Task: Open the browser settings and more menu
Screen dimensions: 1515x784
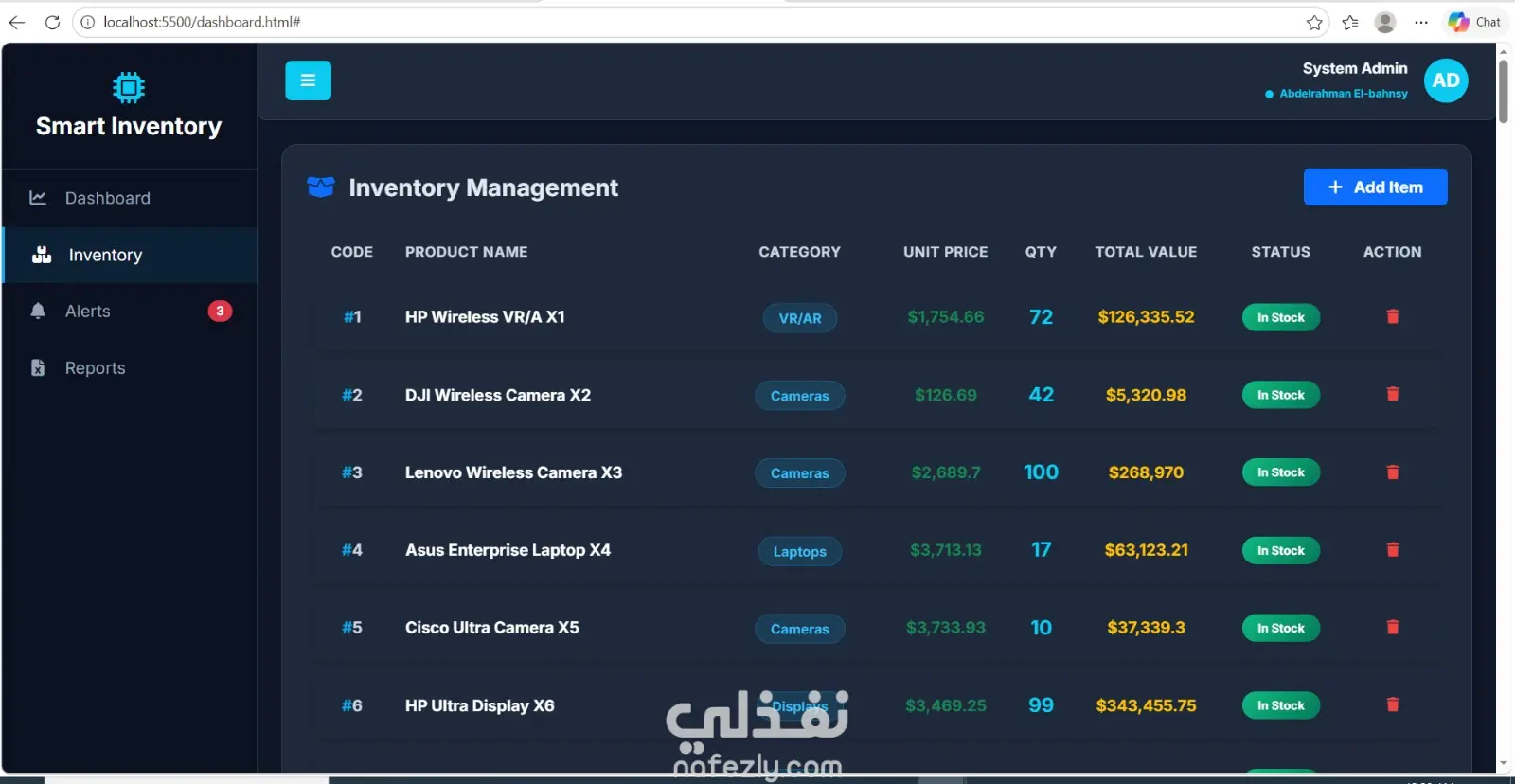Action: pyautogui.click(x=1421, y=22)
